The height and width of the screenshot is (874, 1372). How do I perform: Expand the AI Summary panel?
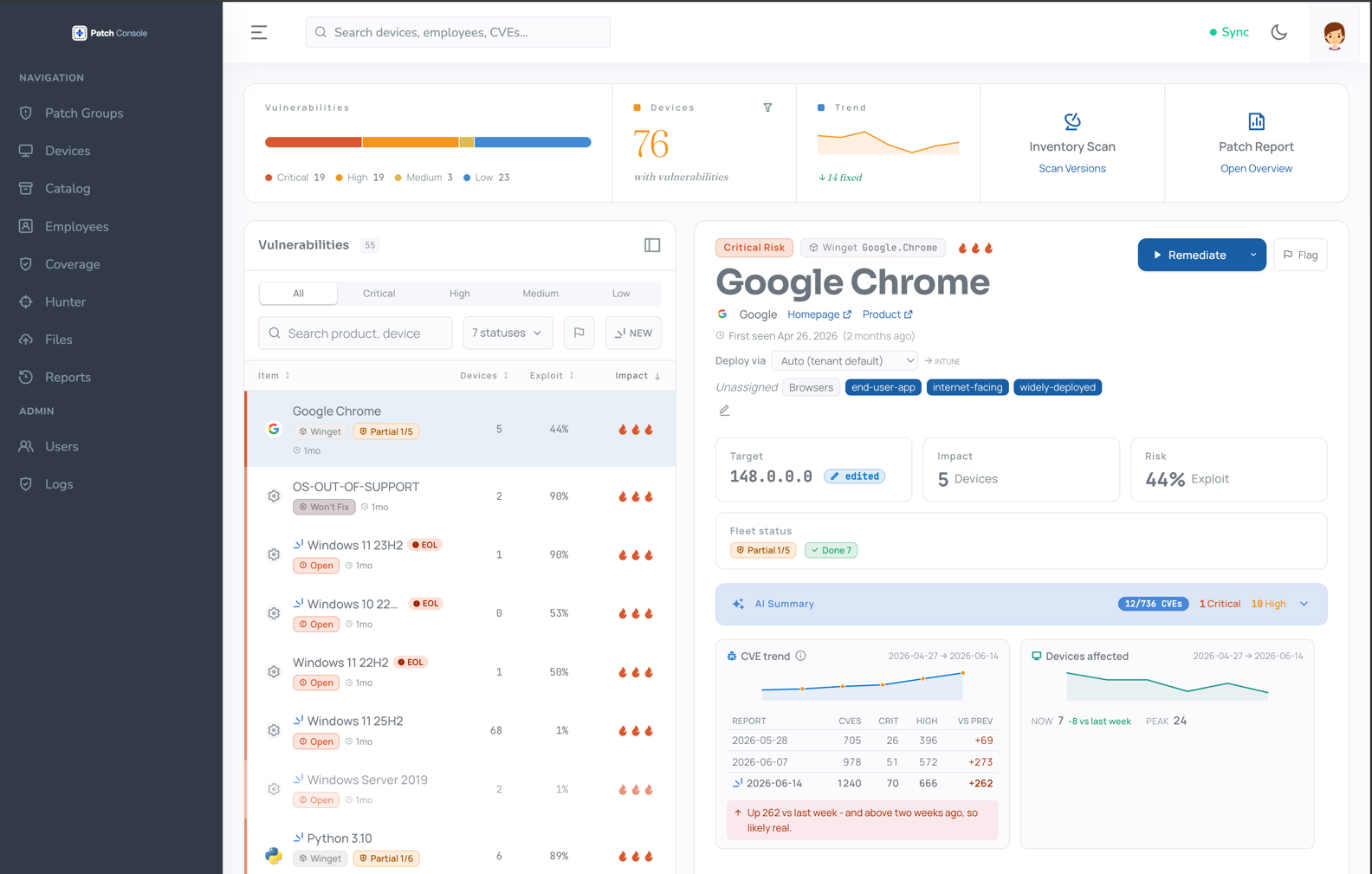pos(1021,604)
